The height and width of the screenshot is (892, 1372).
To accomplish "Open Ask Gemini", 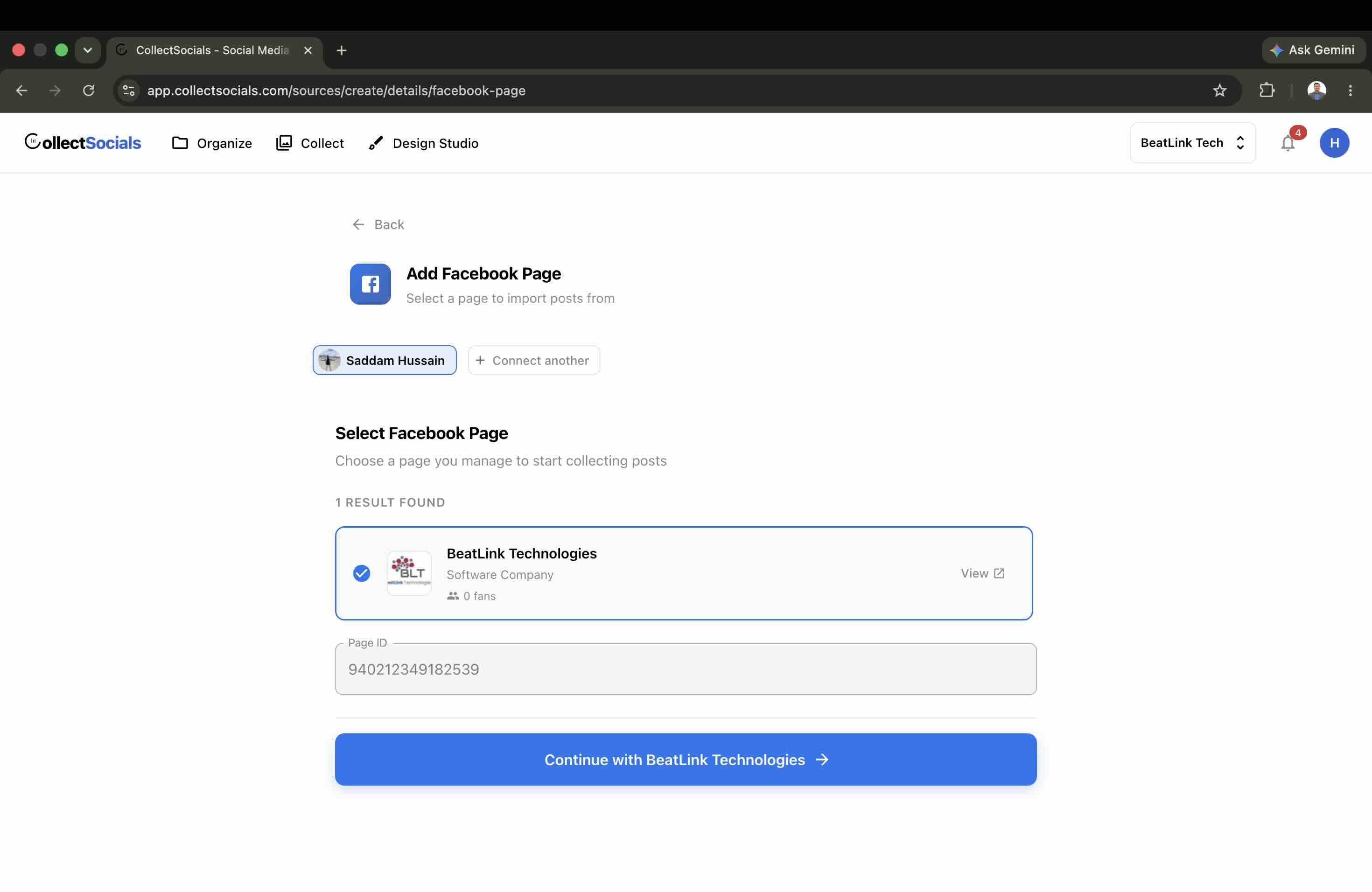I will pyautogui.click(x=1313, y=50).
